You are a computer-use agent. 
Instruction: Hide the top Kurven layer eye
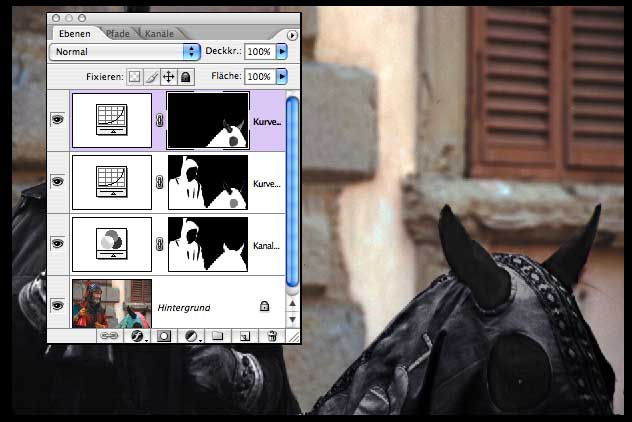coord(58,119)
